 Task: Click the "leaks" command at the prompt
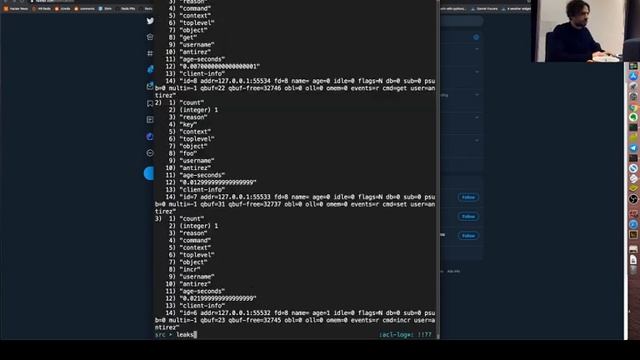(185, 335)
